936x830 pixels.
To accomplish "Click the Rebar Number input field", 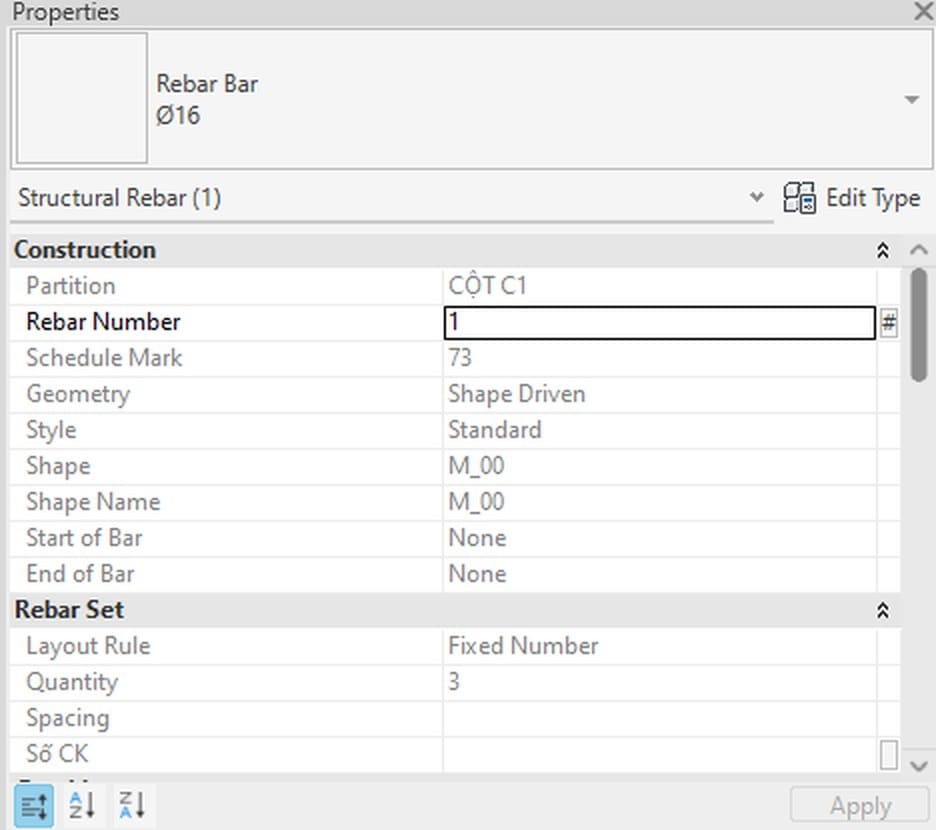I will point(660,322).
